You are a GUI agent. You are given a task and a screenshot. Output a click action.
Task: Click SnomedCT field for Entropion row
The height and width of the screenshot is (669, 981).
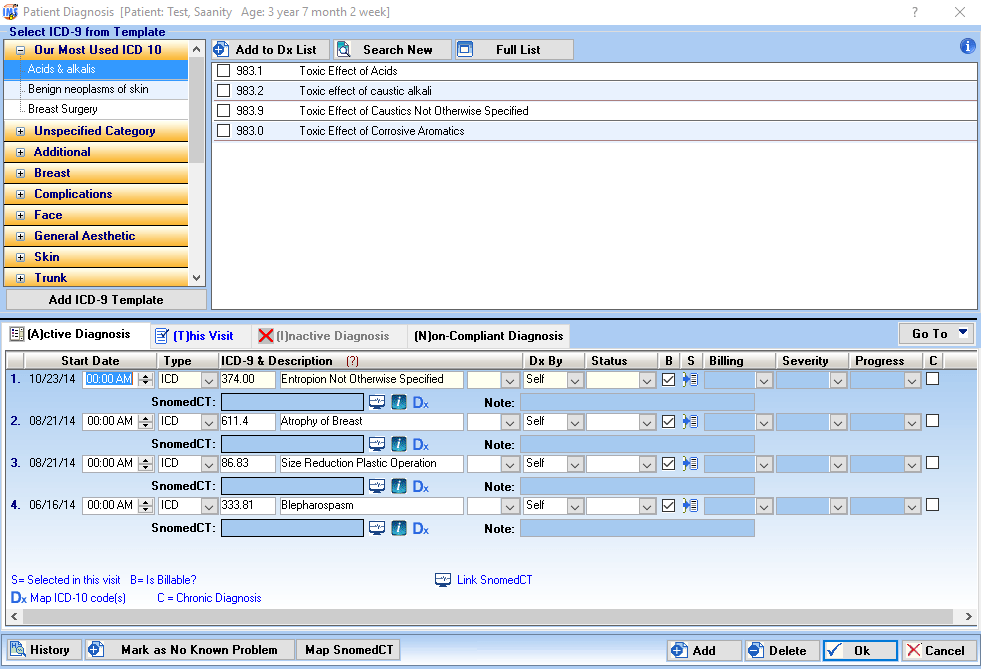292,402
